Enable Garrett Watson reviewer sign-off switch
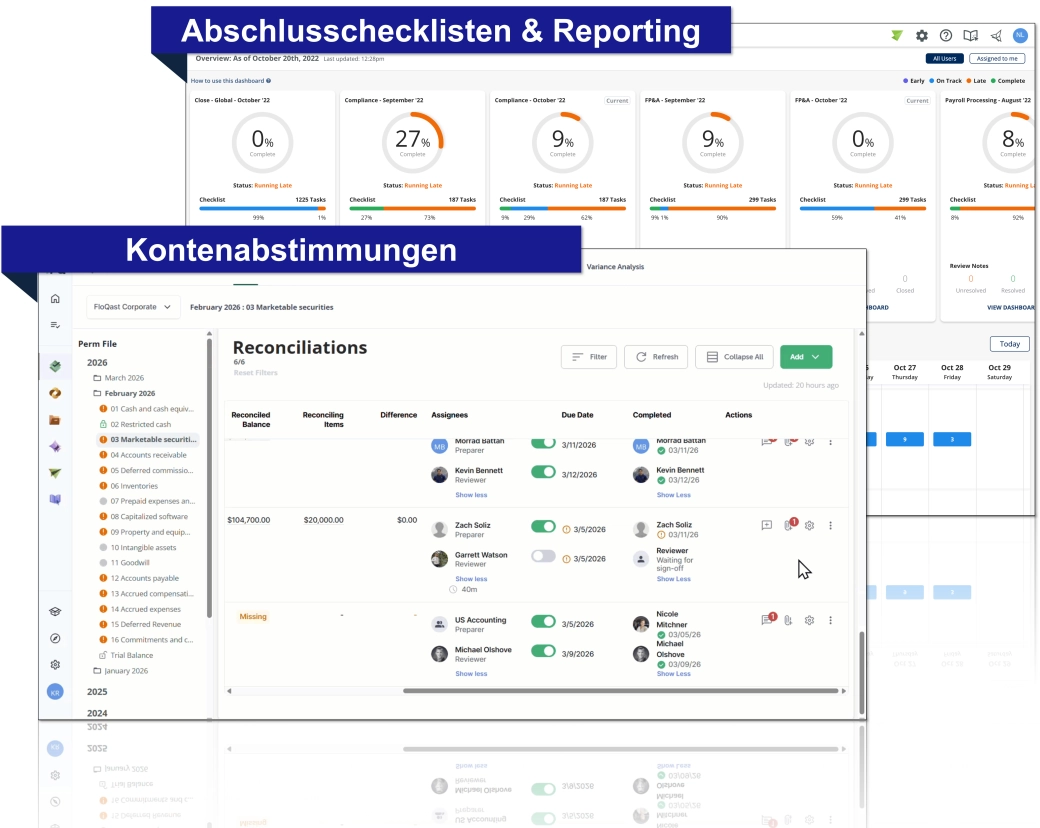Image resolution: width=1040 pixels, height=828 pixels. point(543,556)
